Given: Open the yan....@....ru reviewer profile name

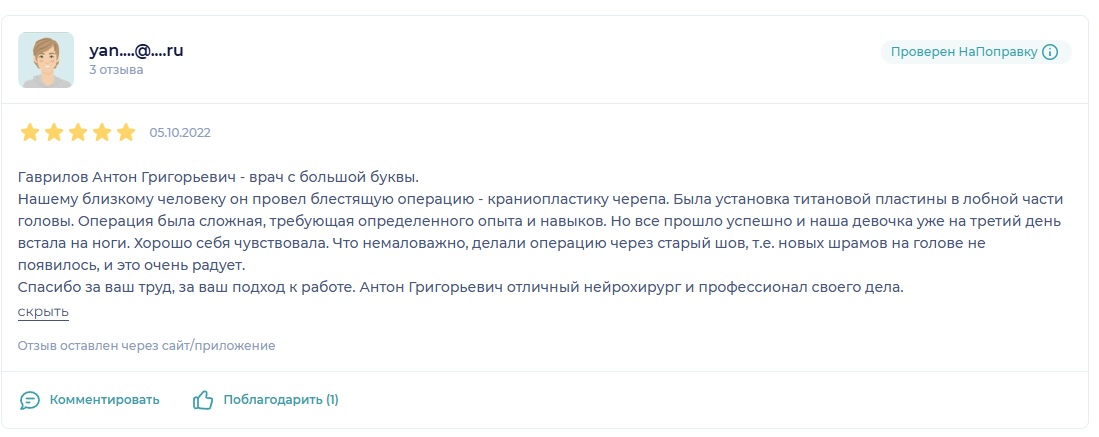Looking at the screenshot, I should point(136,50).
